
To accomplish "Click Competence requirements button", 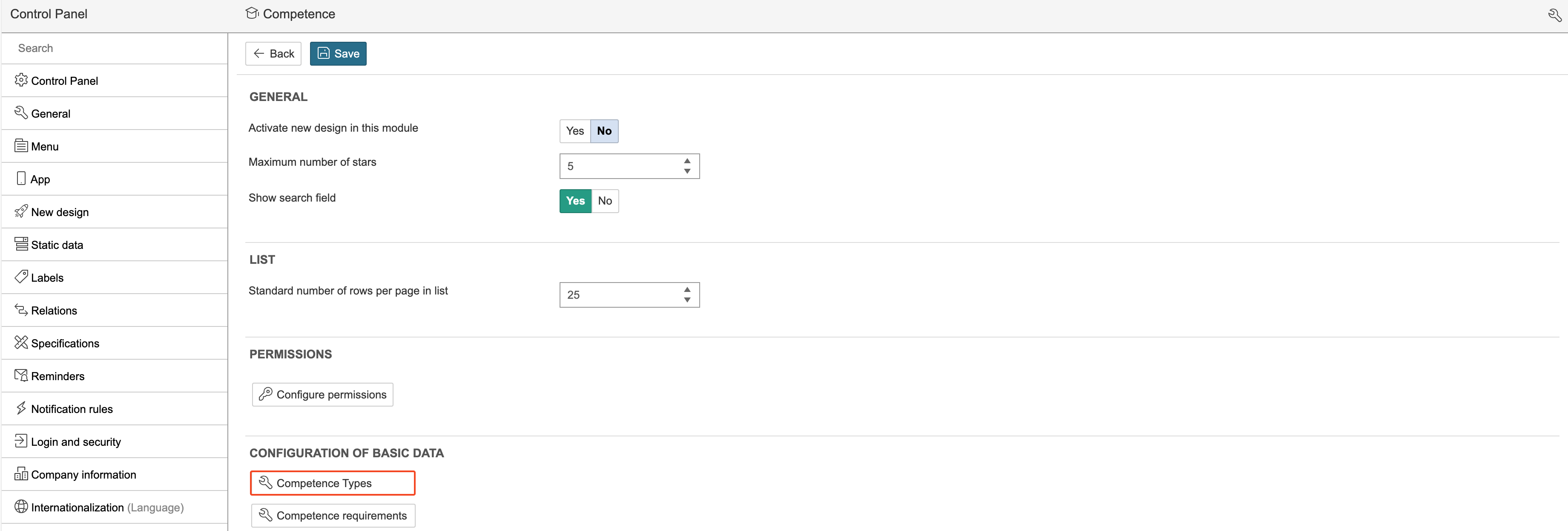I will tap(333, 515).
